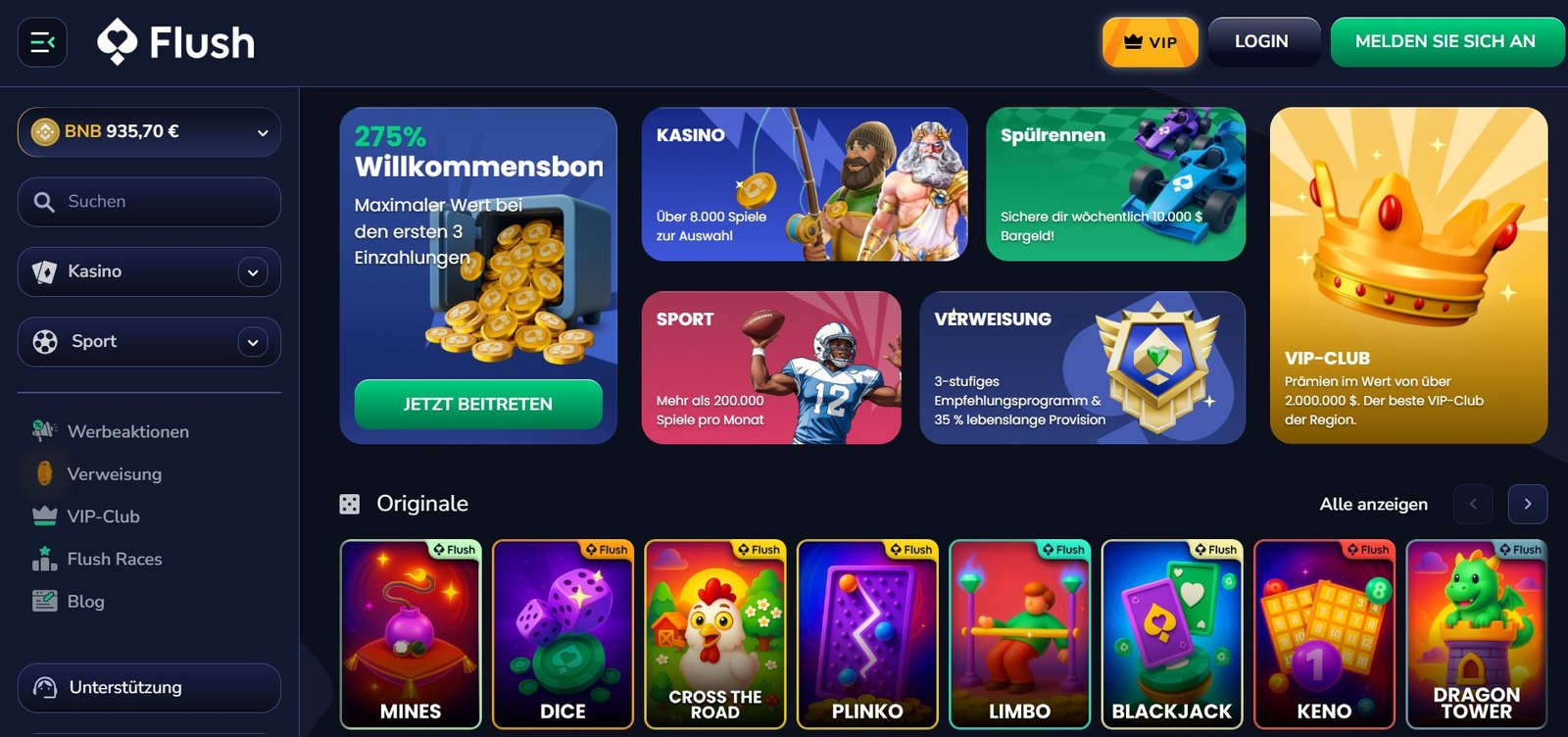Show previous Originale games with left arrow

pos(1473,504)
